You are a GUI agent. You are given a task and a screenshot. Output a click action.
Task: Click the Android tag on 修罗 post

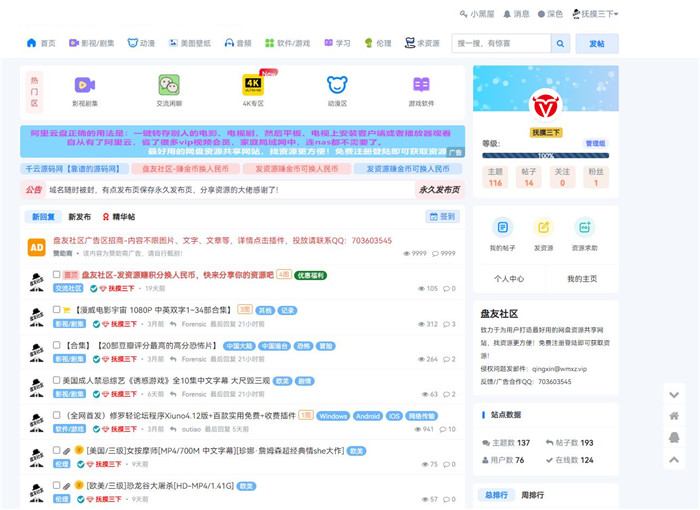368,416
